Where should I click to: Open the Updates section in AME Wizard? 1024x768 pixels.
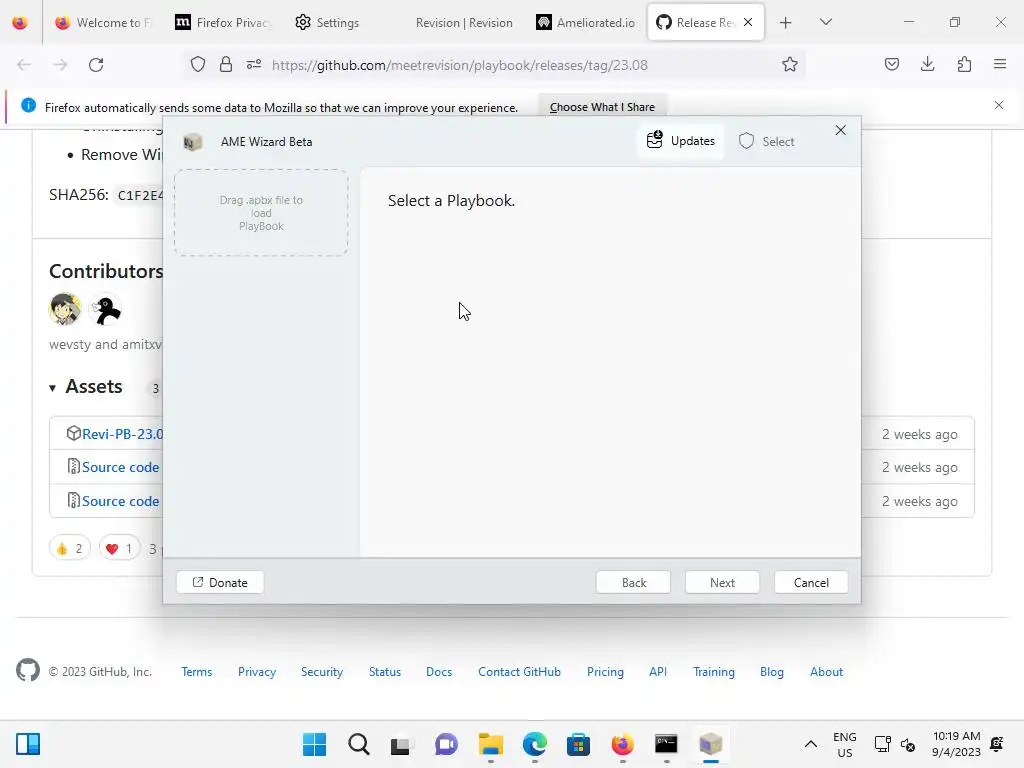(x=680, y=141)
